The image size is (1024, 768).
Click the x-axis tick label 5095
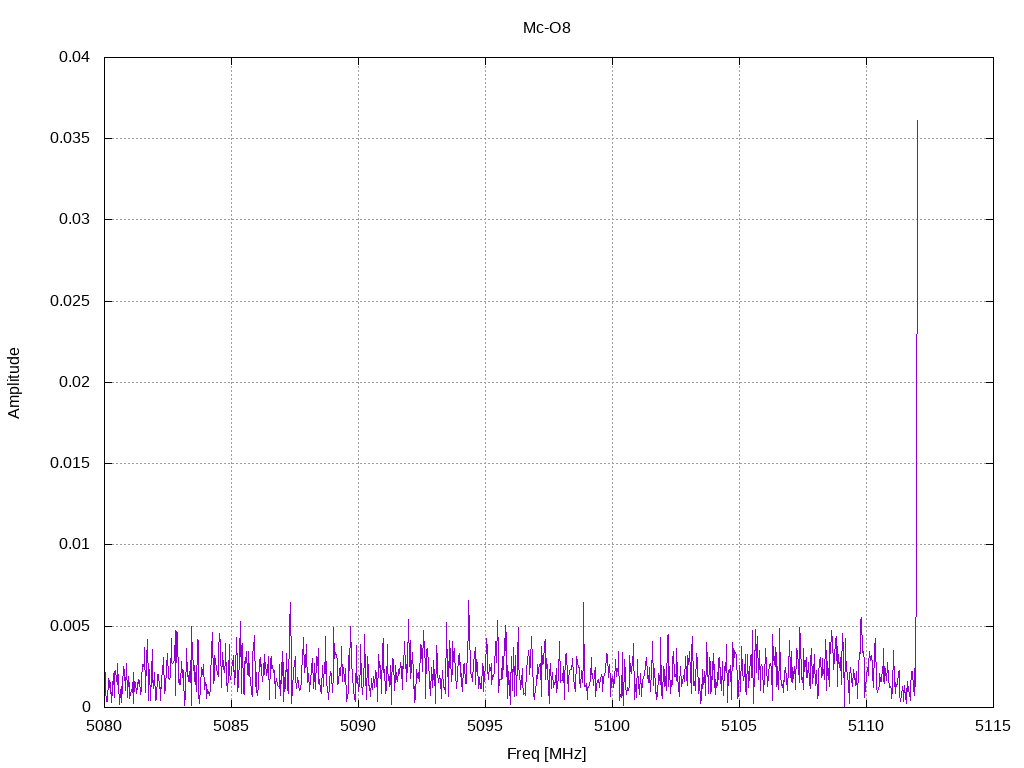[485, 726]
